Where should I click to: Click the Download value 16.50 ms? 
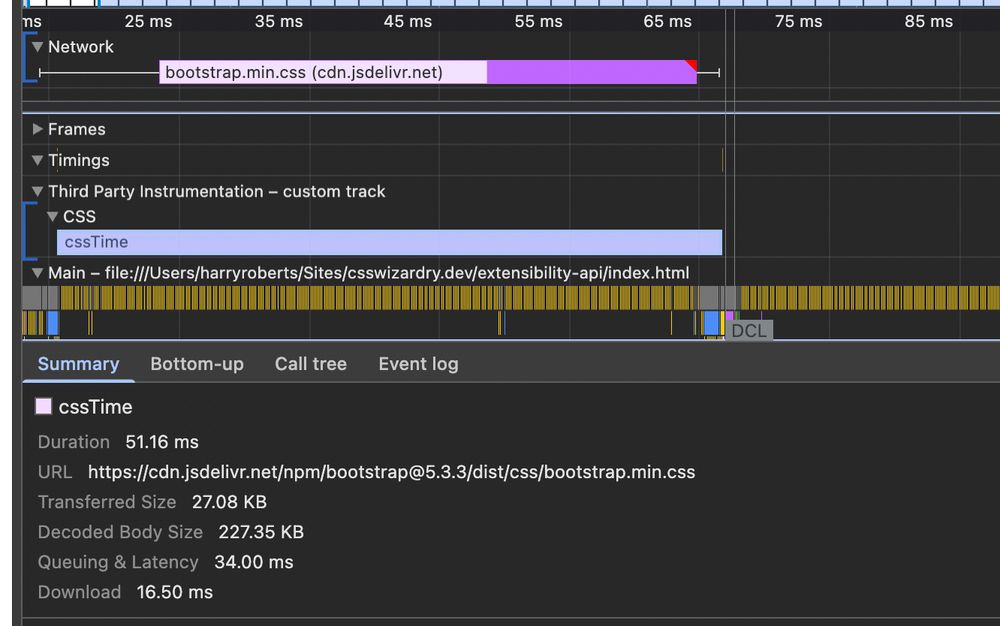pyautogui.click(x=175, y=592)
